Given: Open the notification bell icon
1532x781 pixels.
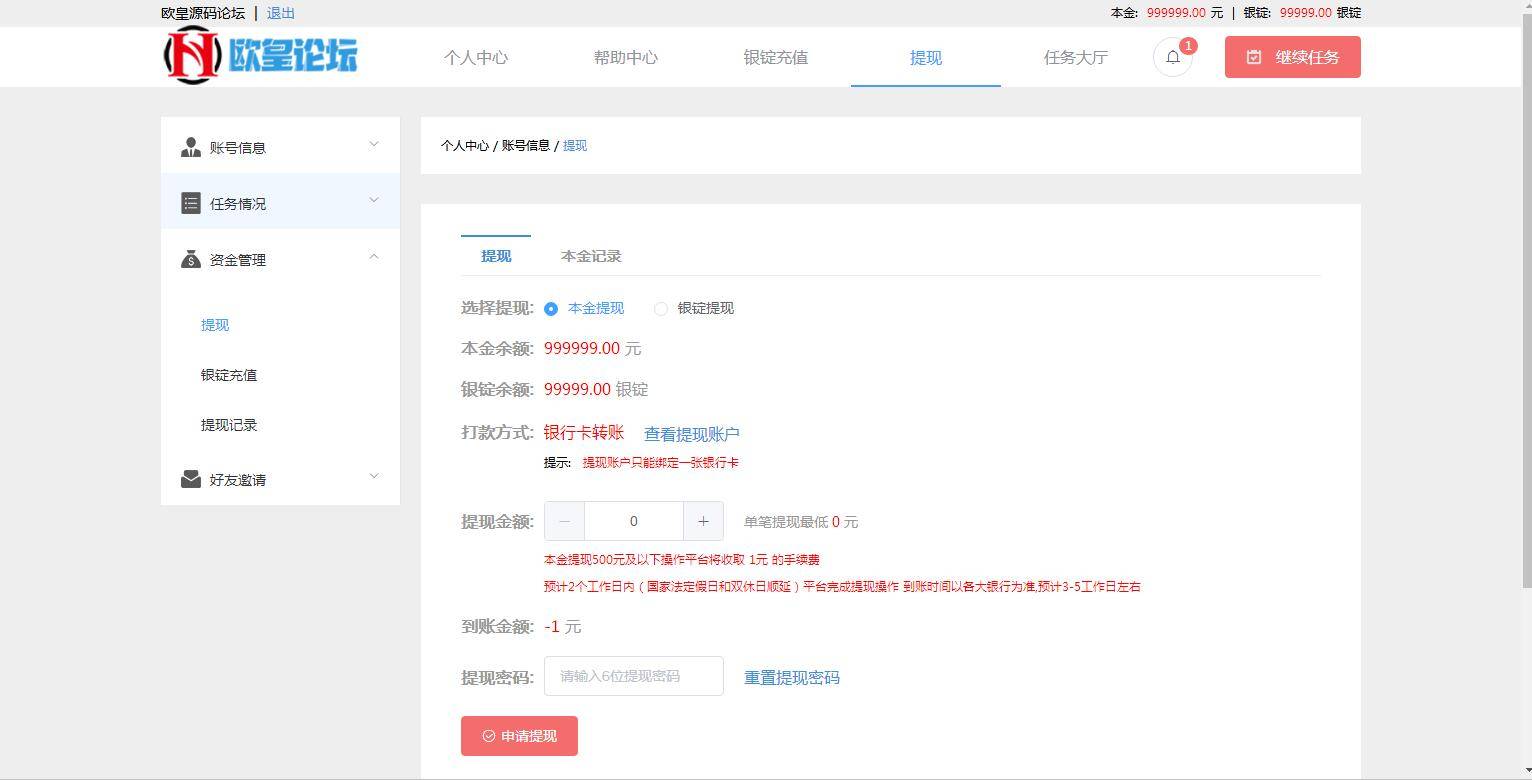Looking at the screenshot, I should tap(1172, 57).
